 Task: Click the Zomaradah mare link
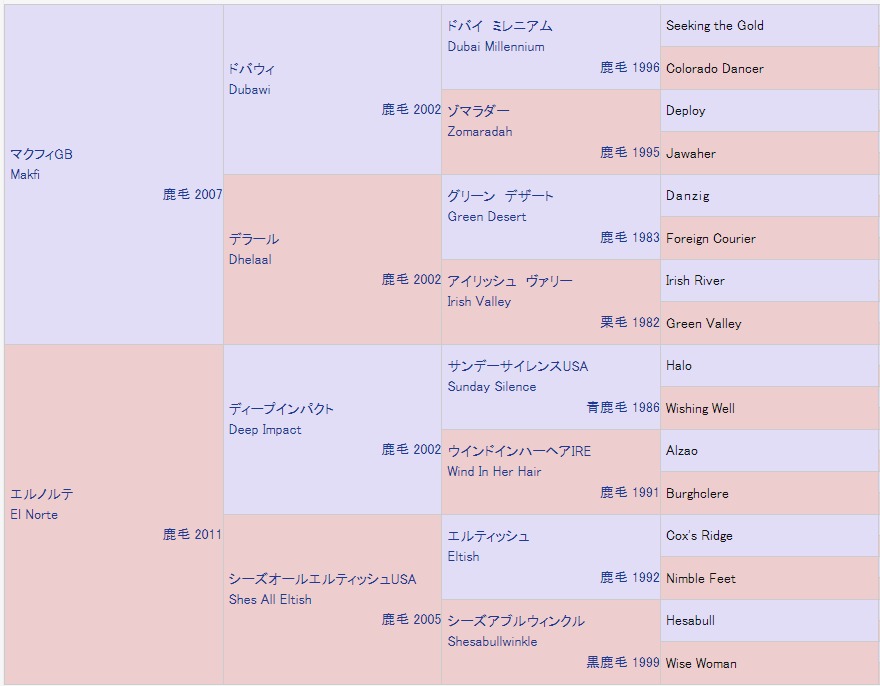tap(480, 132)
